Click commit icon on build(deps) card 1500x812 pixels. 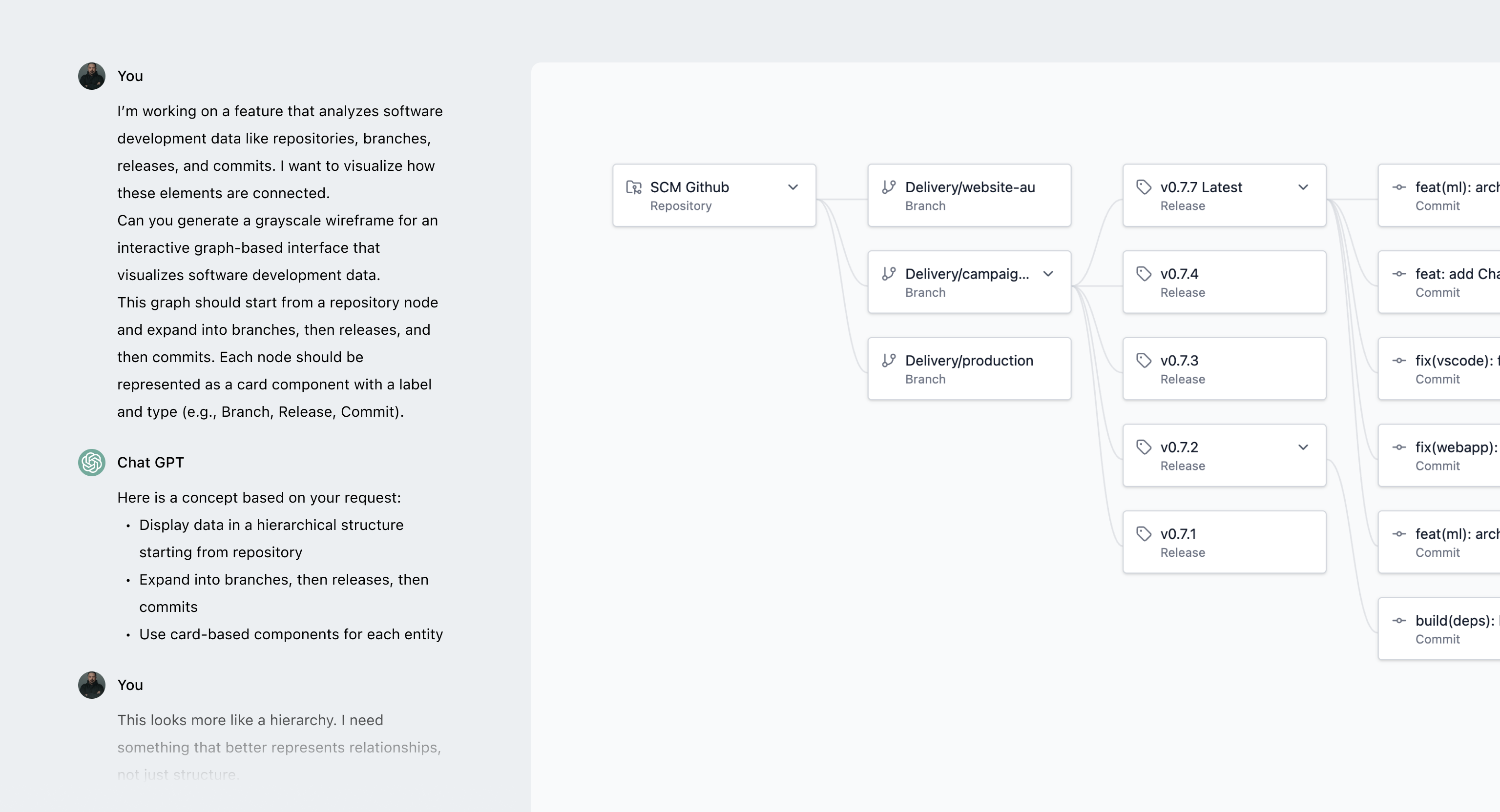tap(1398, 621)
